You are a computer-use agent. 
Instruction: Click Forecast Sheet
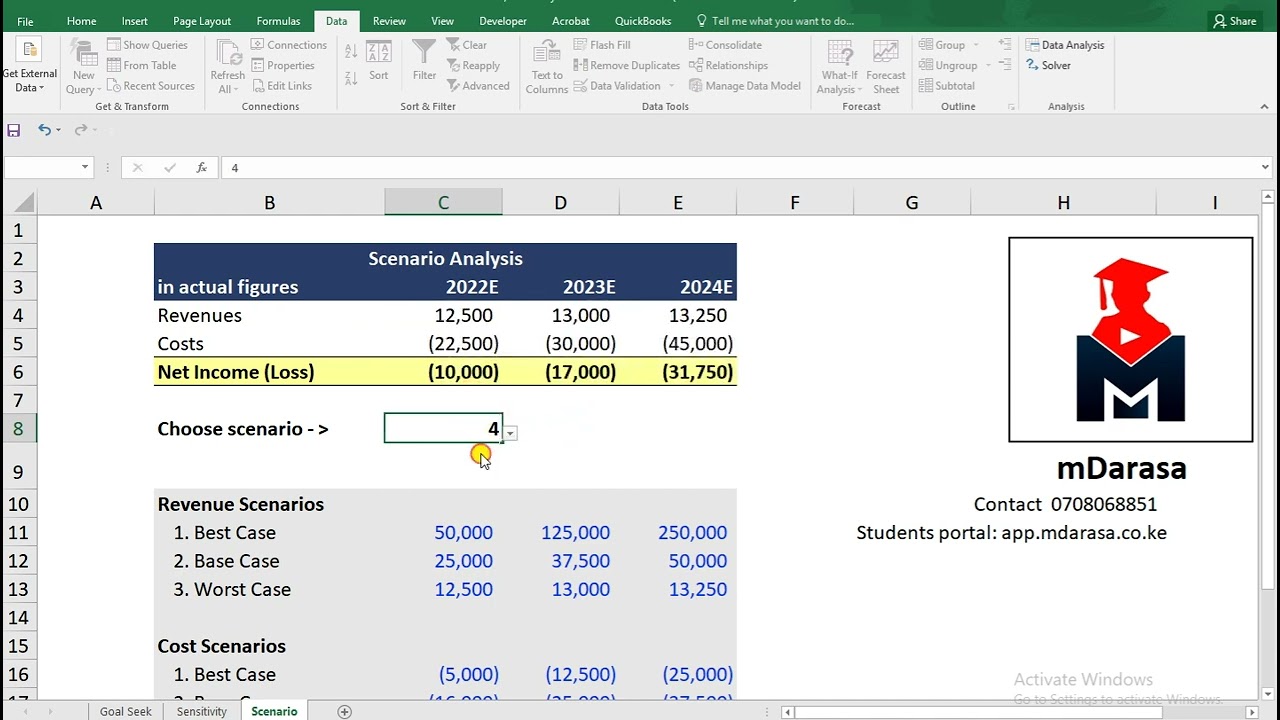[886, 68]
